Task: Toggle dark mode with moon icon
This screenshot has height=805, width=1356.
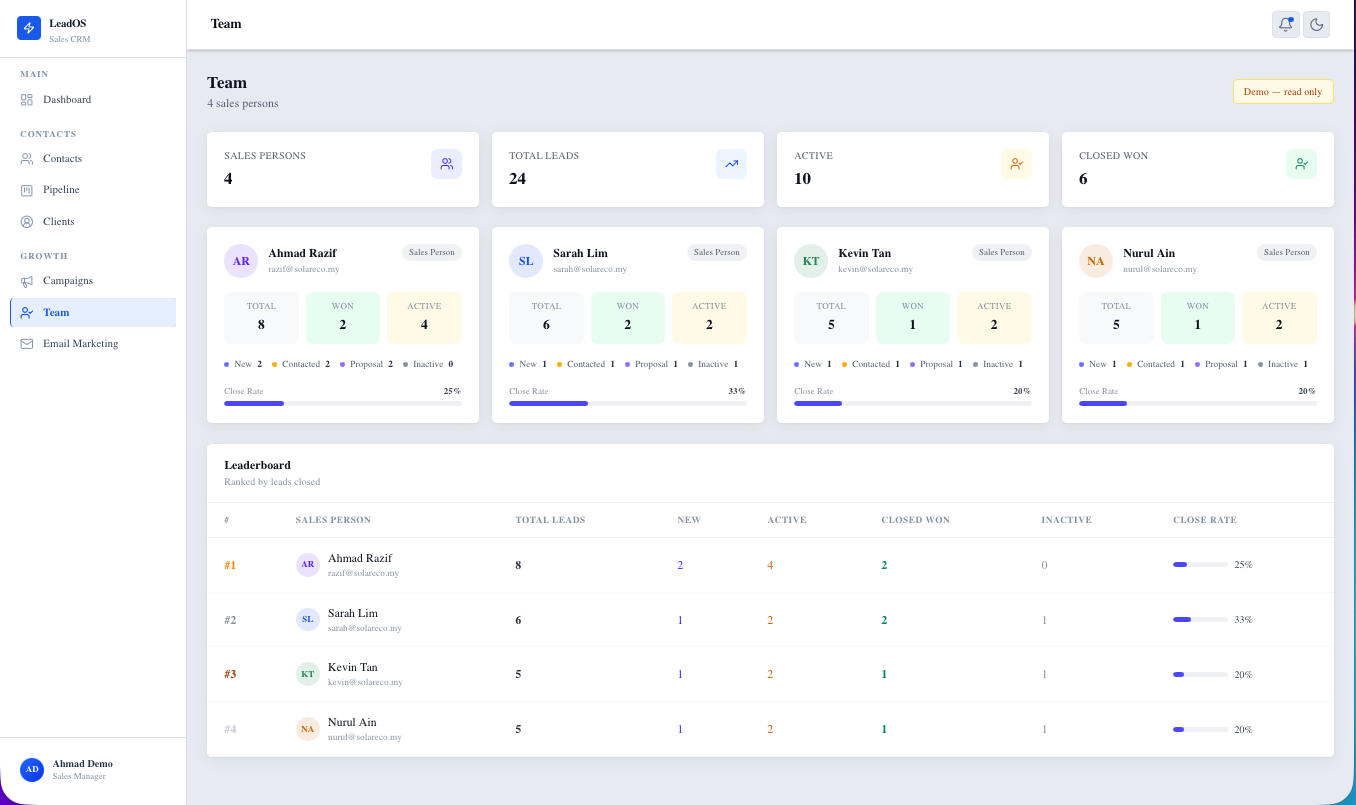Action: pos(1316,25)
